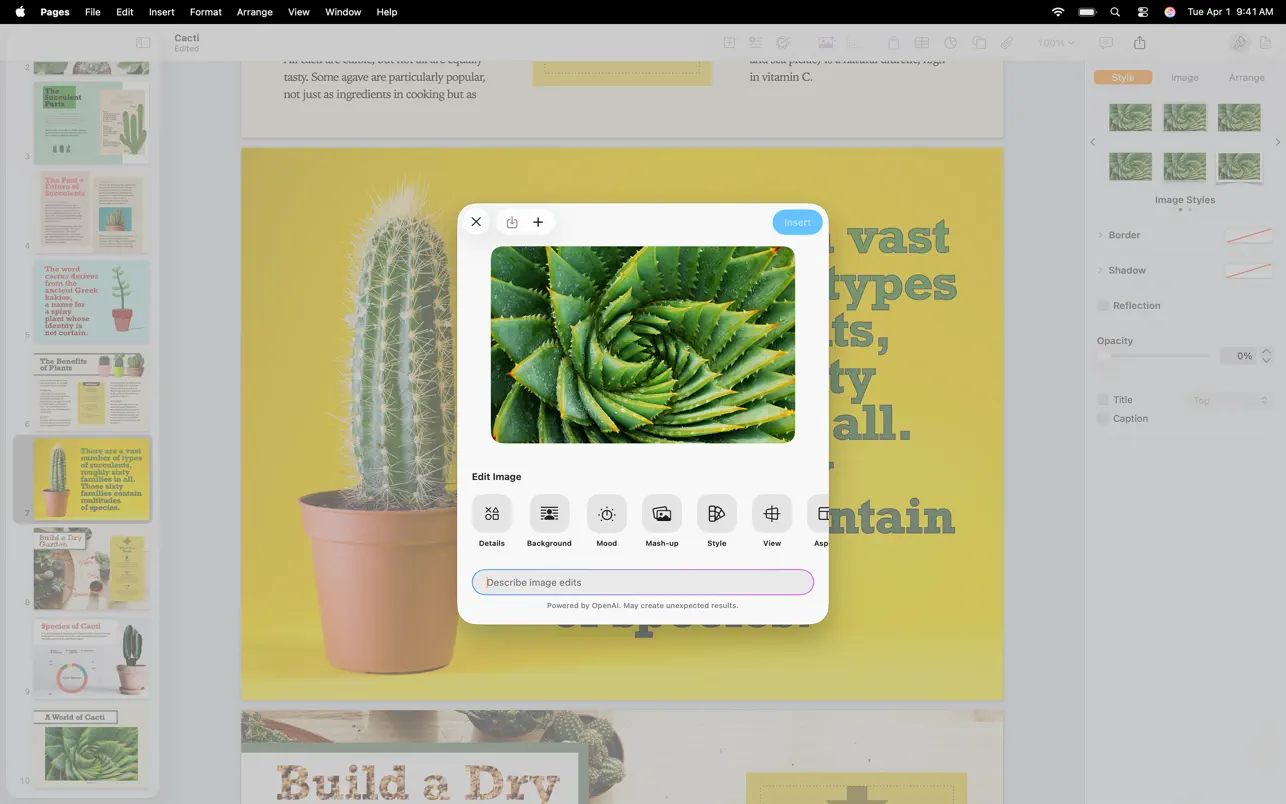Click the share icon in toolbar
1286x804 pixels.
(1140, 43)
